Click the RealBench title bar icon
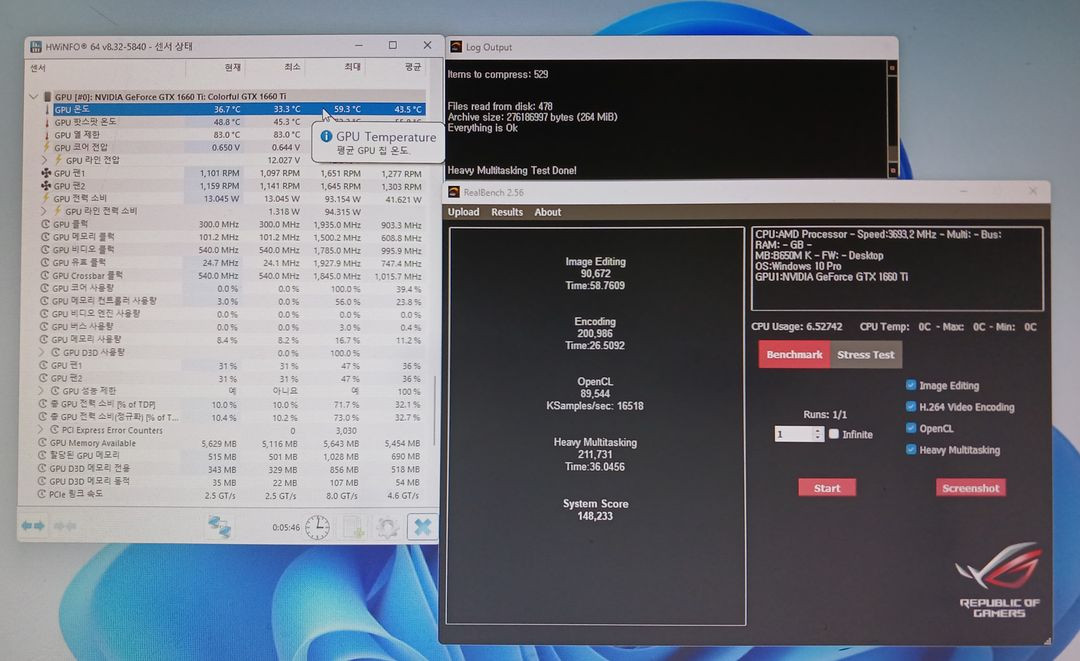 pos(454,192)
